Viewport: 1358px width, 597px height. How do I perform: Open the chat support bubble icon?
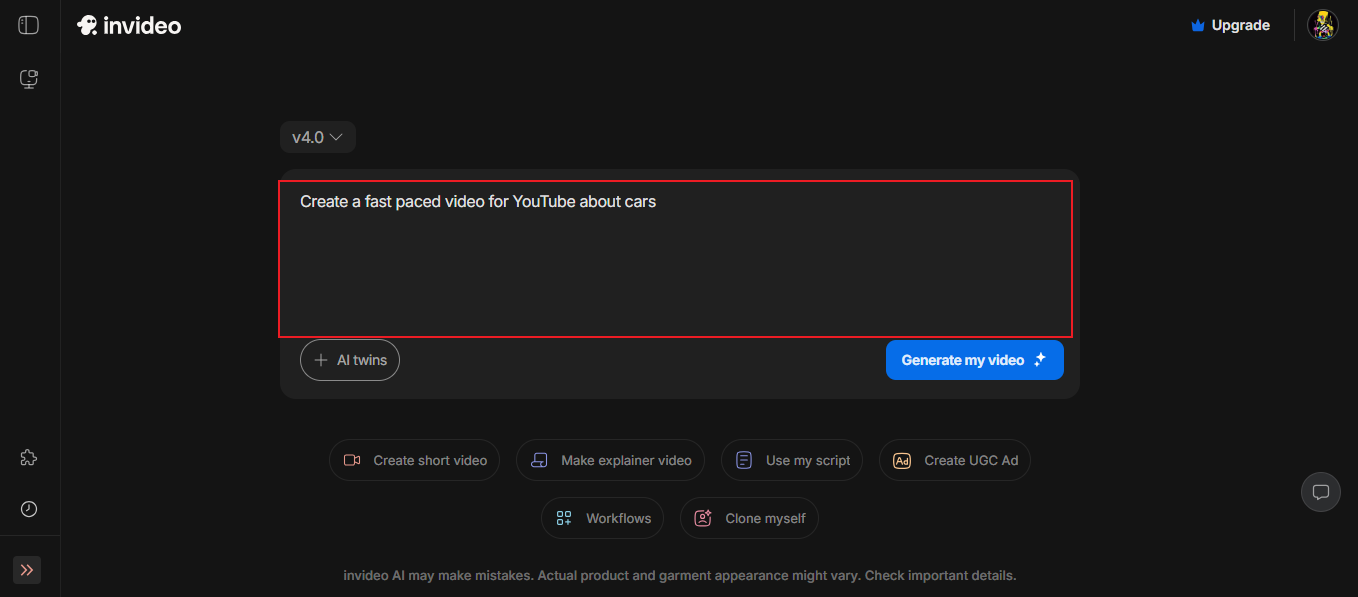click(x=1320, y=492)
